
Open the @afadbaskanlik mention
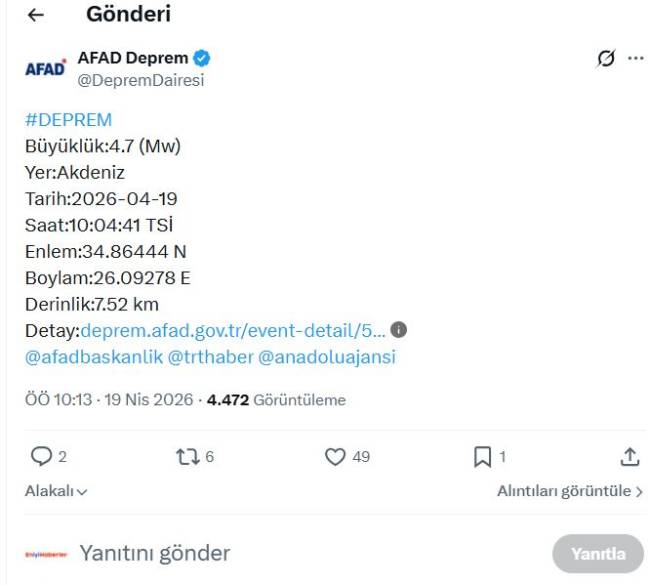pyautogui.click(x=93, y=357)
